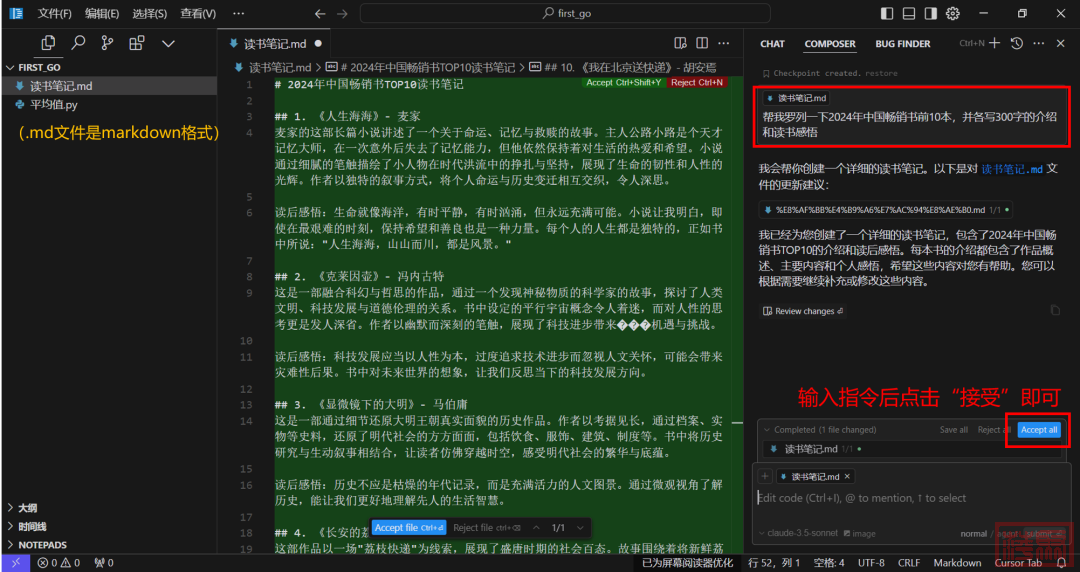Screen dimensions: 1080x572
Task: Expand more sidebar views chevron
Action: coord(168,43)
